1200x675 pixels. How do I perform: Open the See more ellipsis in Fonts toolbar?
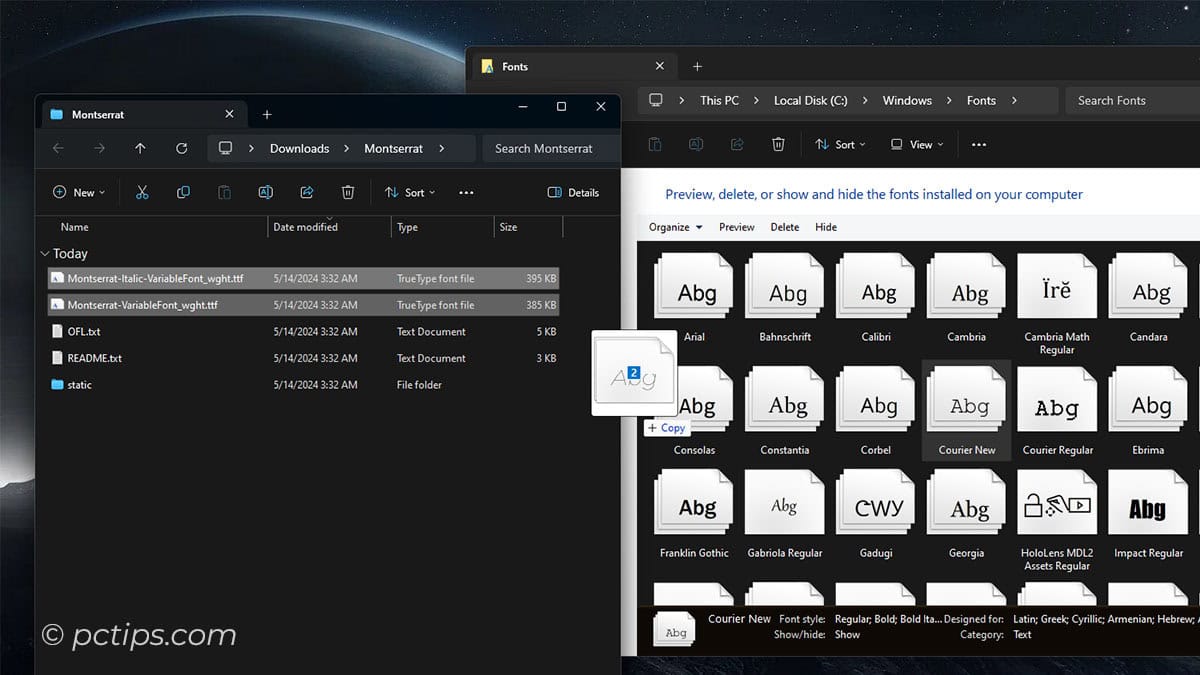tap(978, 144)
